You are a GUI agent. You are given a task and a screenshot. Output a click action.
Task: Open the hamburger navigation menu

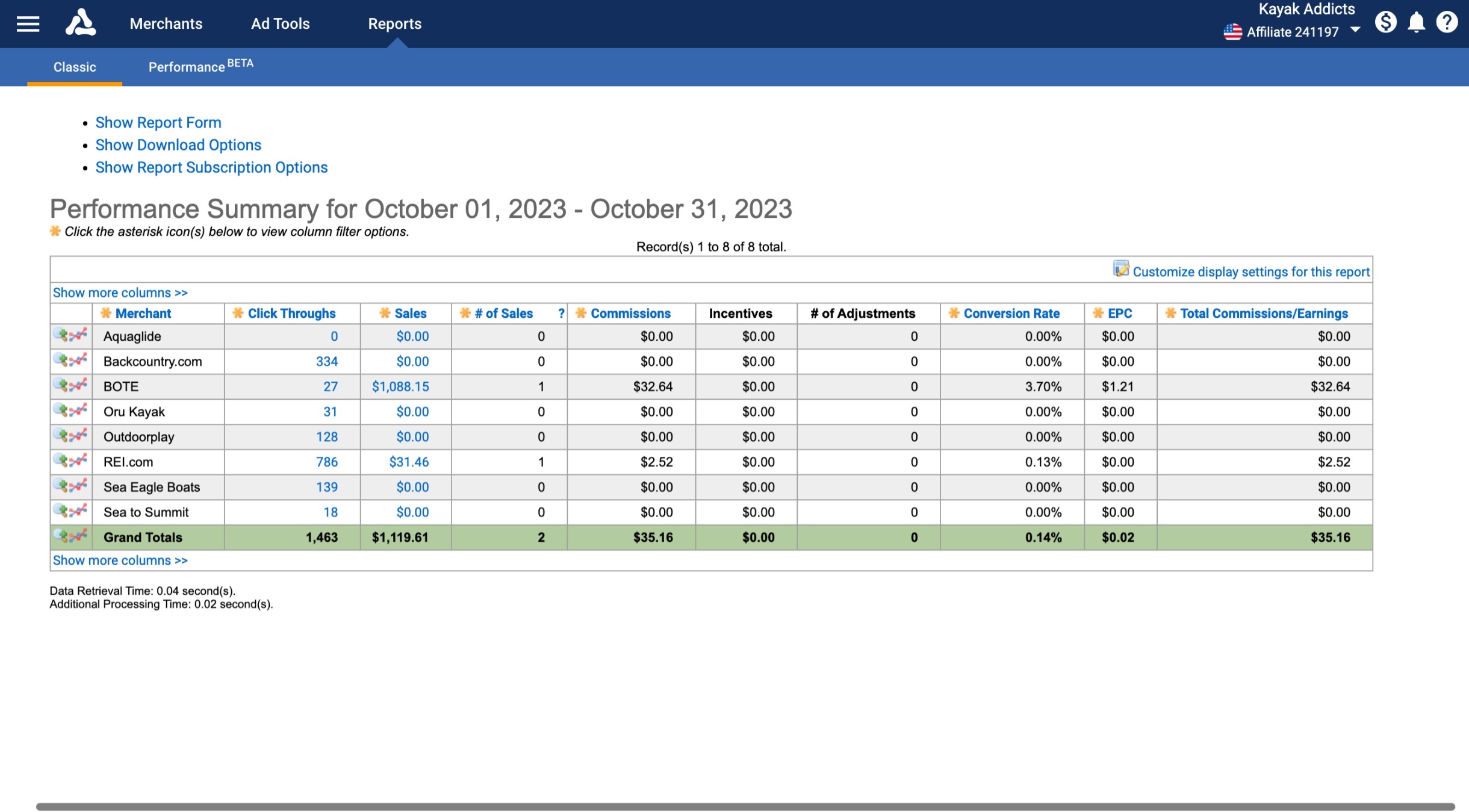[x=28, y=24]
